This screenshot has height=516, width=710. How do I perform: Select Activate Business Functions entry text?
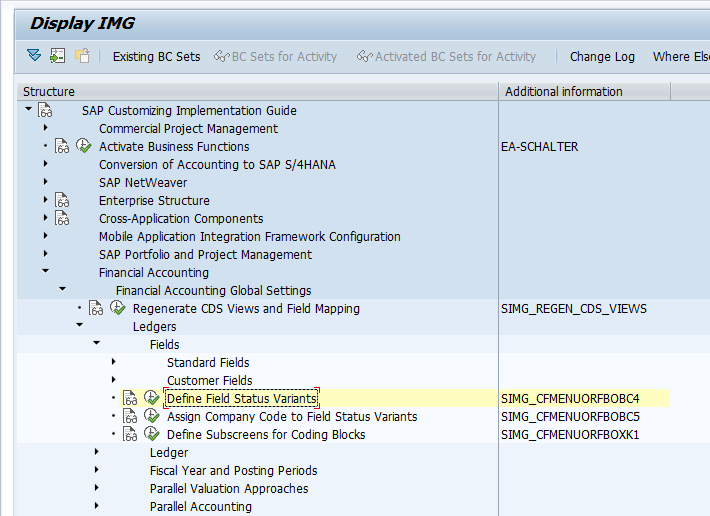tap(174, 147)
